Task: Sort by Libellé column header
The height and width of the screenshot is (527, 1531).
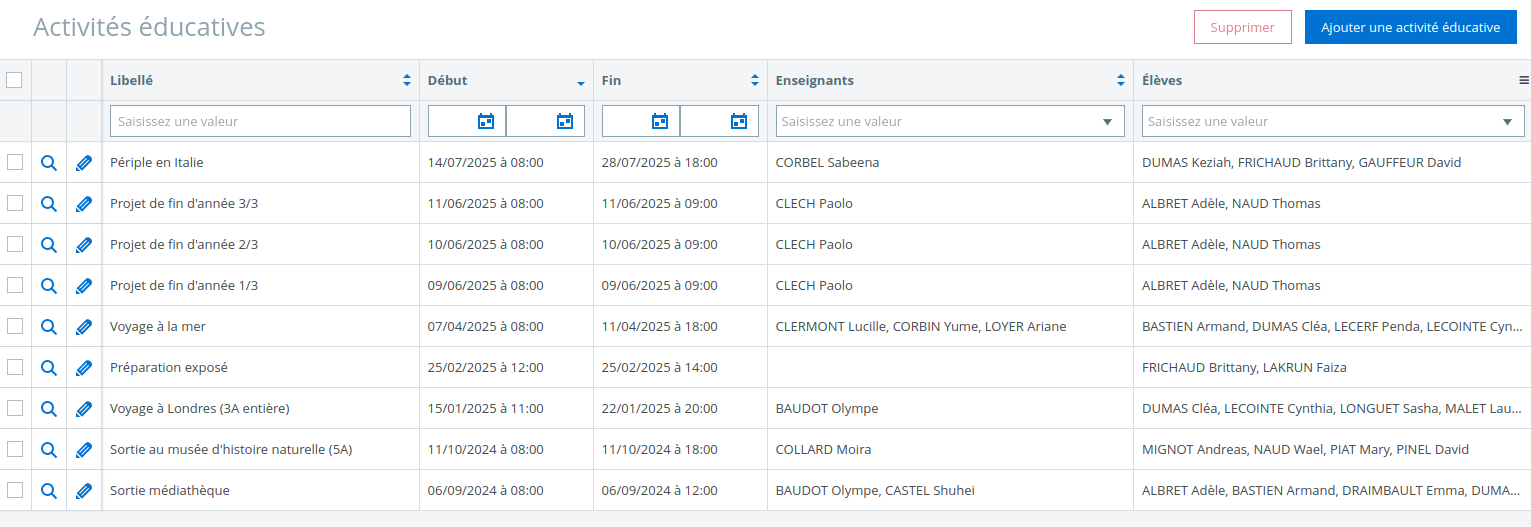Action: [406, 80]
